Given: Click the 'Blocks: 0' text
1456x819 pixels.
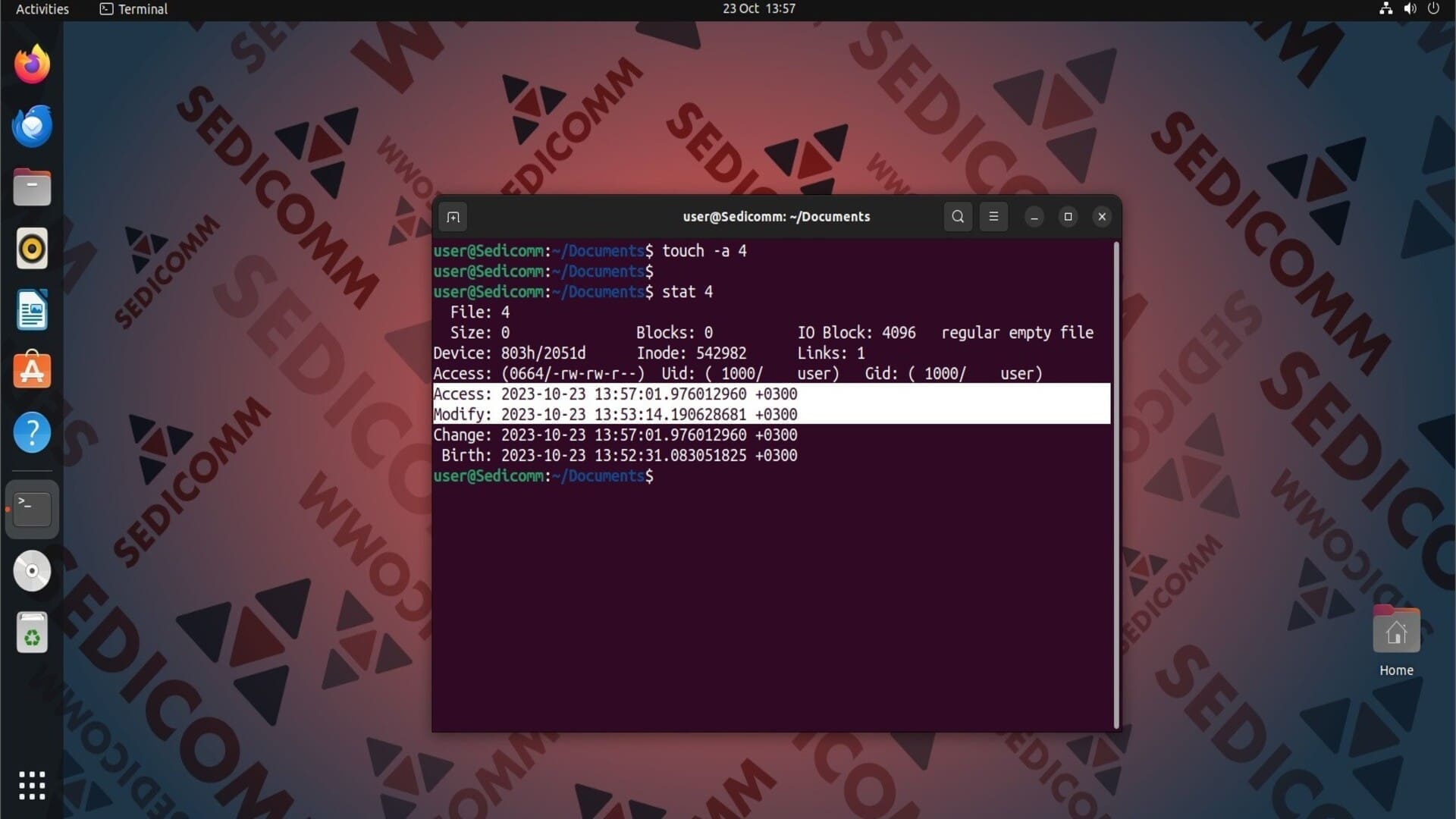Looking at the screenshot, I should [674, 333].
